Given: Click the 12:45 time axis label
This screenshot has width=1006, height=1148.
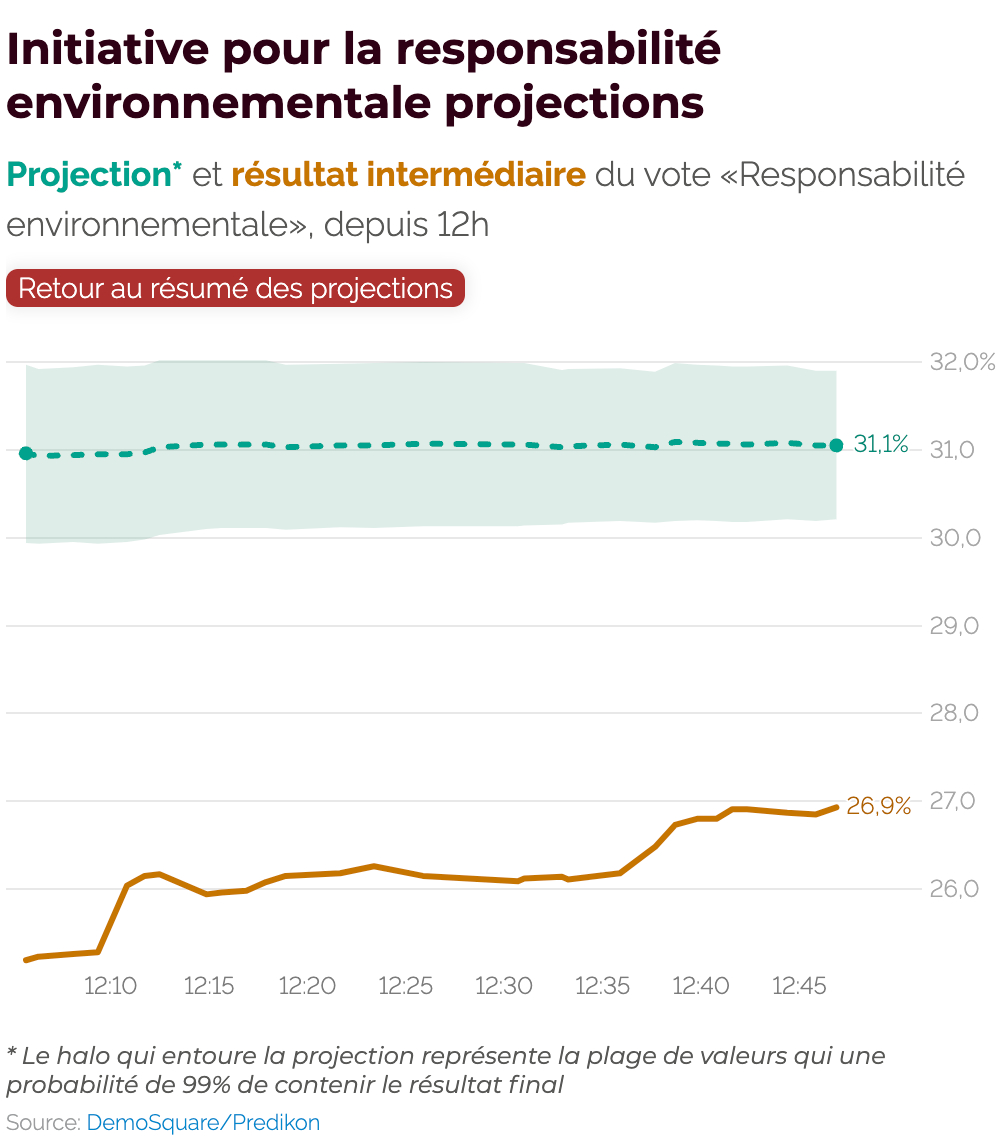Looking at the screenshot, I should coord(800,987).
